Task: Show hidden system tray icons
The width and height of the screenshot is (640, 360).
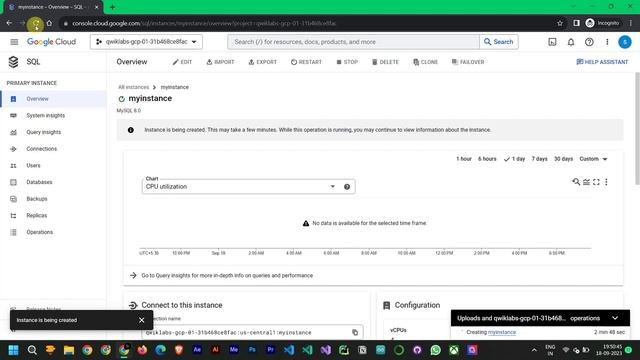Action: point(534,350)
